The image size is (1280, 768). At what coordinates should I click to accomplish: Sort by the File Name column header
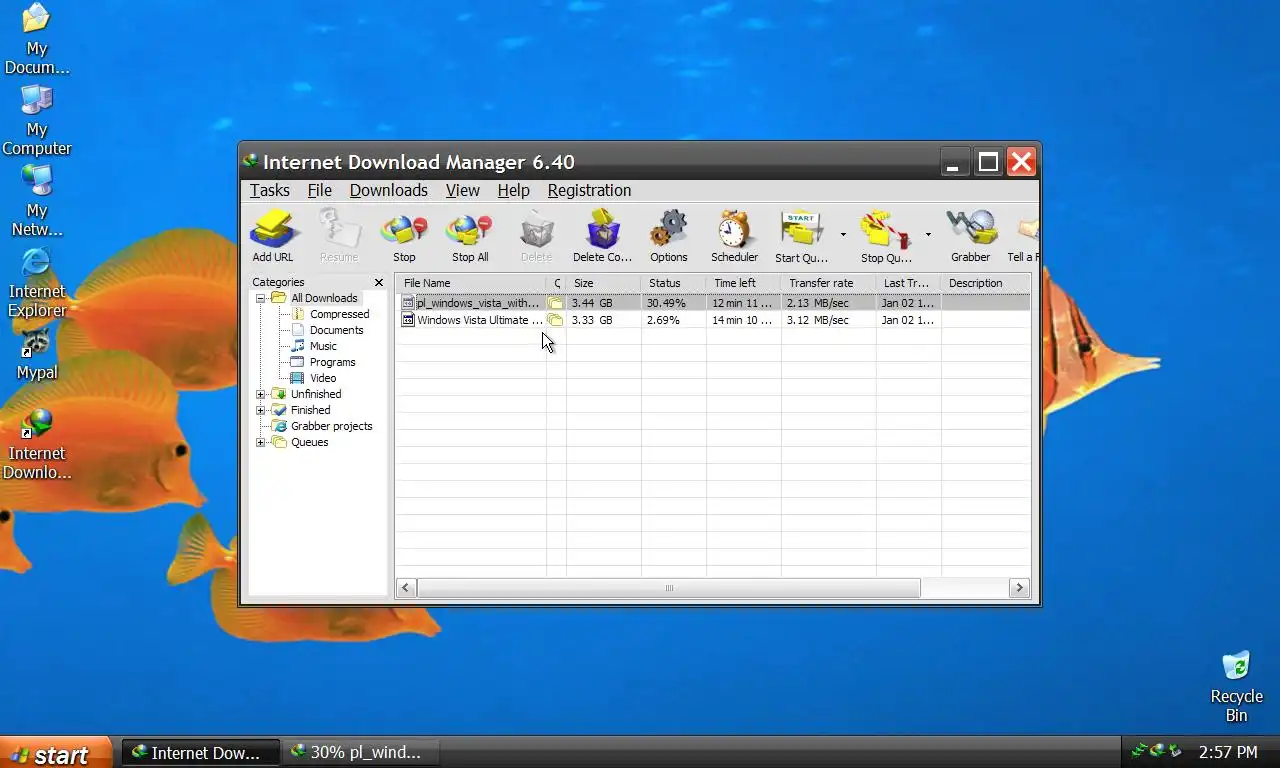(471, 283)
